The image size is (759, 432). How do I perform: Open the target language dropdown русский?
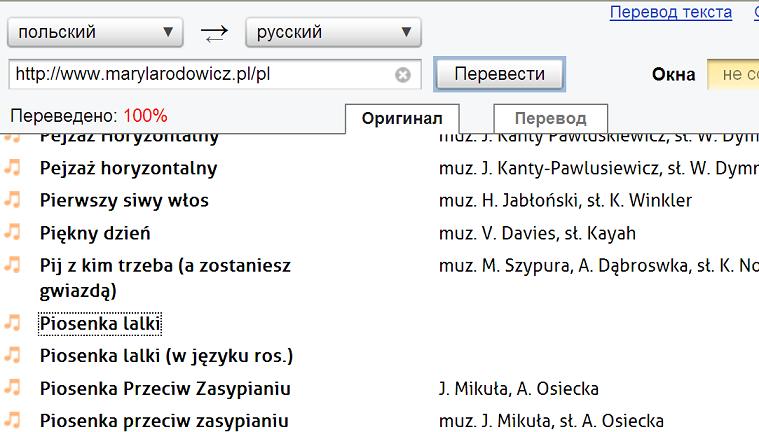pyautogui.click(x=333, y=32)
